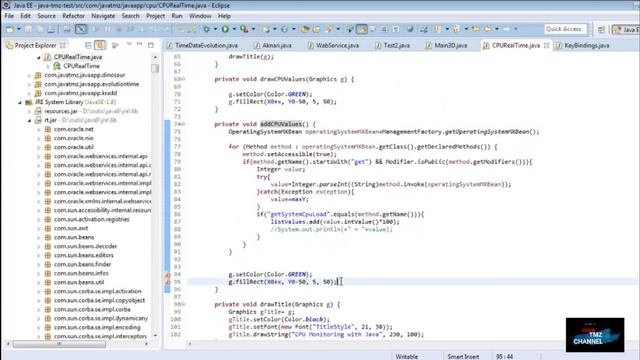
Task: Click the Print toolbar icon
Action: (x=51, y=29)
